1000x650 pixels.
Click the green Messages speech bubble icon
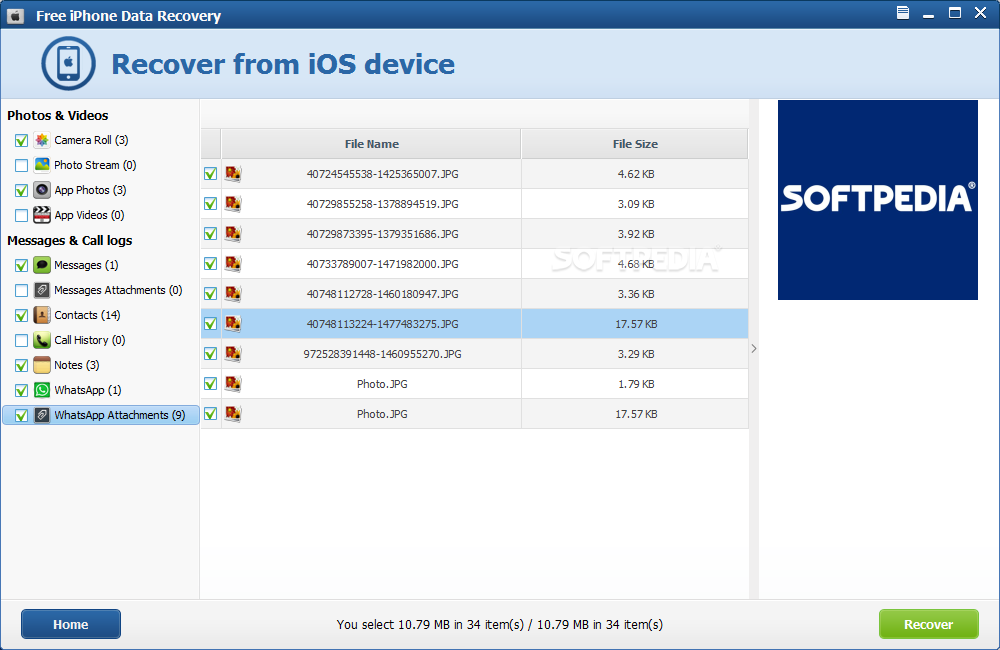pos(42,265)
